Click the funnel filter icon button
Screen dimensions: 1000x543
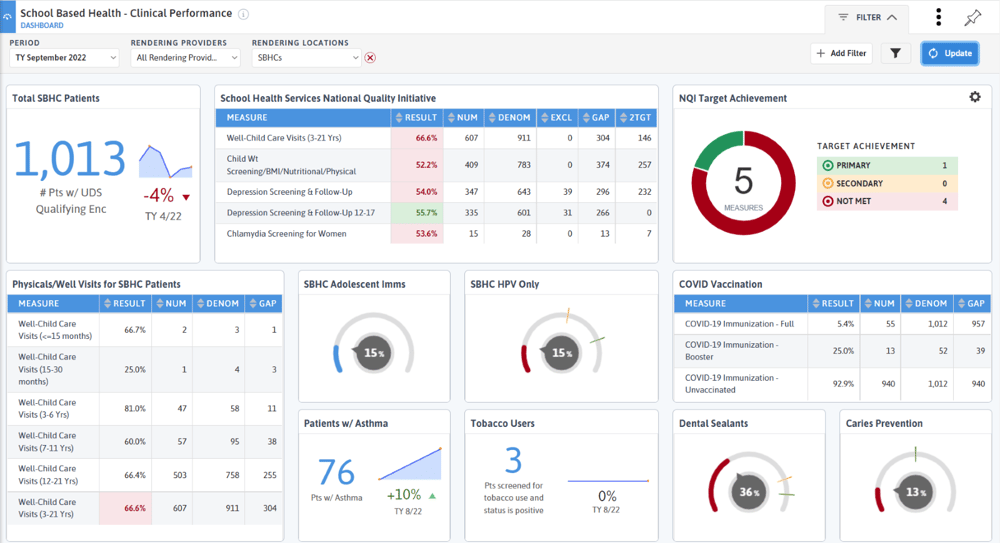tap(895, 54)
